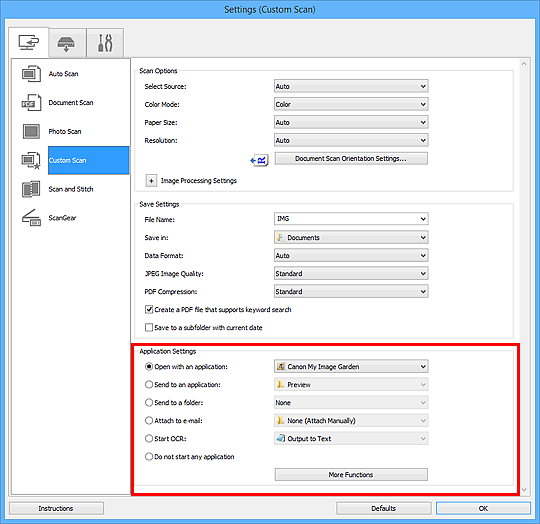Viewport: 540px width, 524px height.
Task: Open the Data Format dropdown
Action: coord(351,256)
